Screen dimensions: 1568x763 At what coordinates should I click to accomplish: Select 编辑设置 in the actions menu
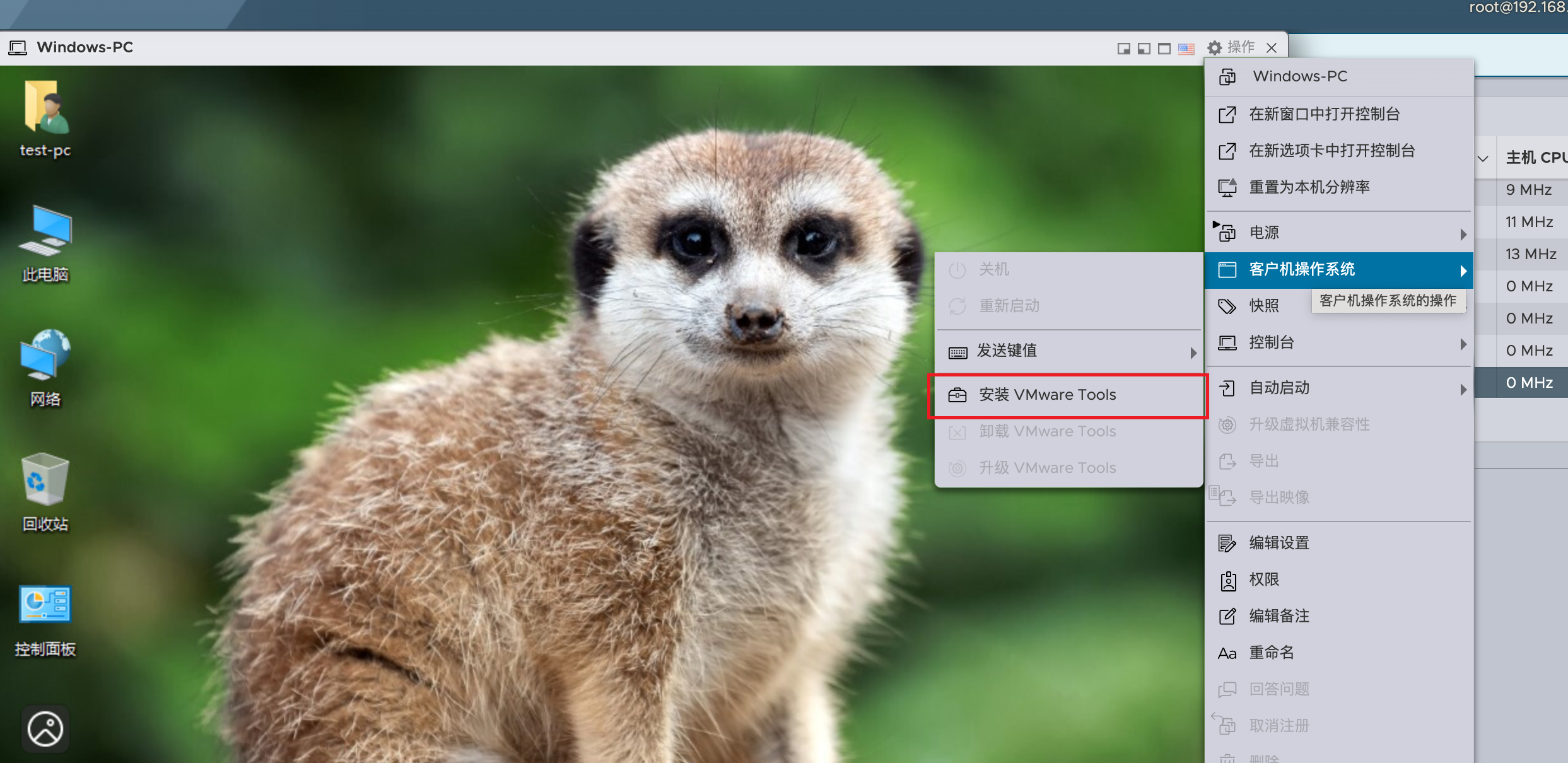[x=1279, y=543]
